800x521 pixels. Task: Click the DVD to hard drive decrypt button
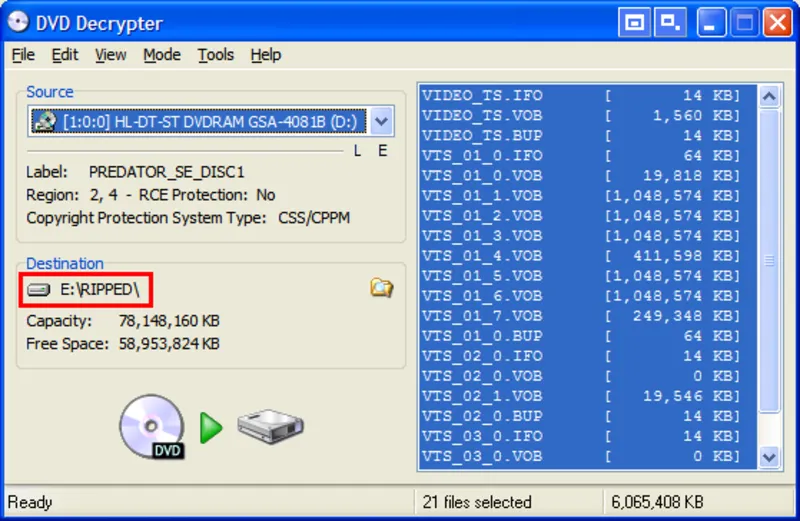coord(211,427)
